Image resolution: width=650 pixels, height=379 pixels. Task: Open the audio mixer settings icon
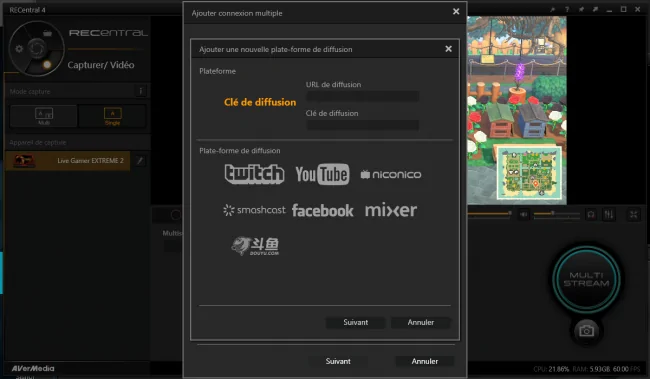(x=609, y=214)
